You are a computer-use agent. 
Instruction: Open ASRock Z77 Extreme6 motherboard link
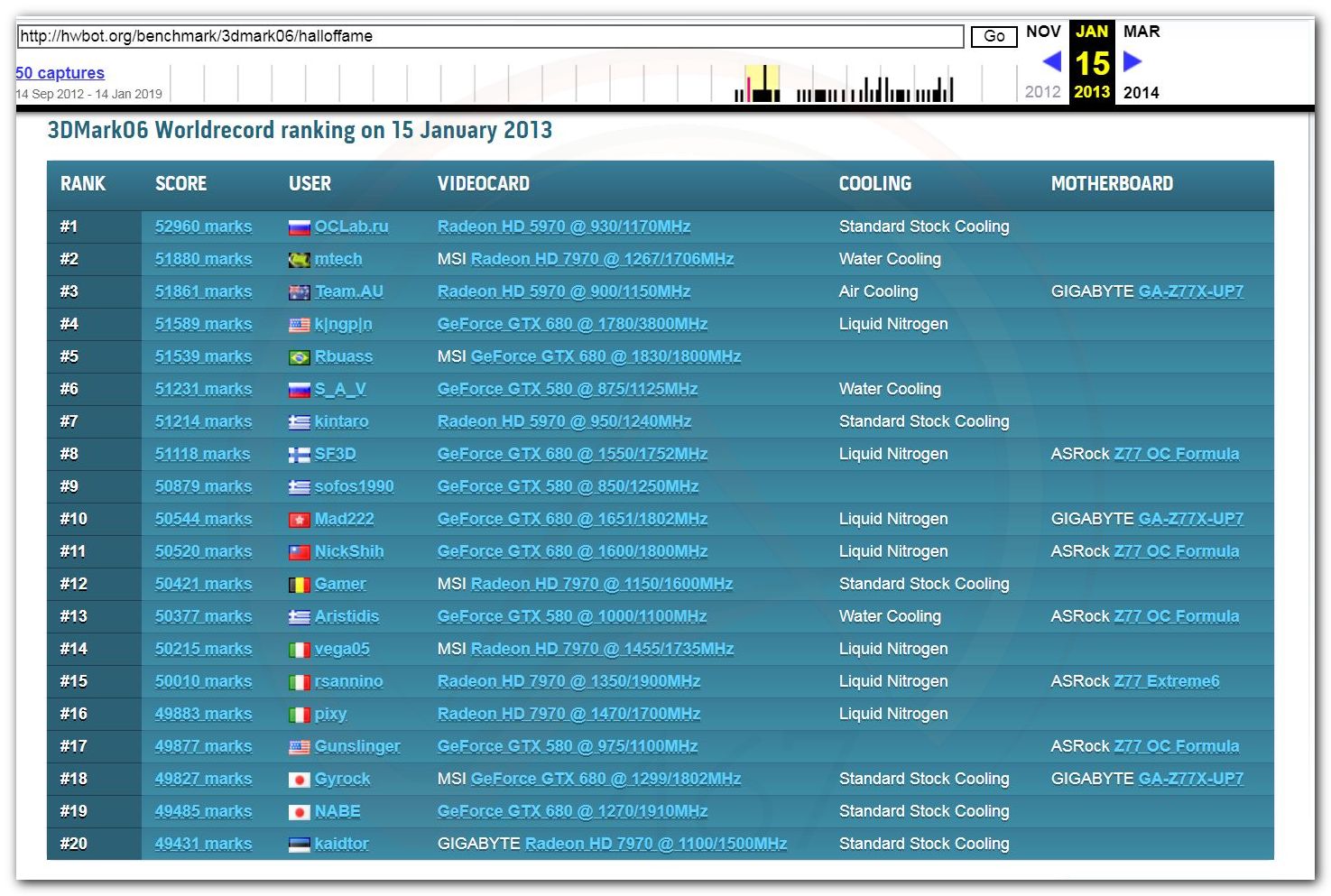pos(1166,681)
